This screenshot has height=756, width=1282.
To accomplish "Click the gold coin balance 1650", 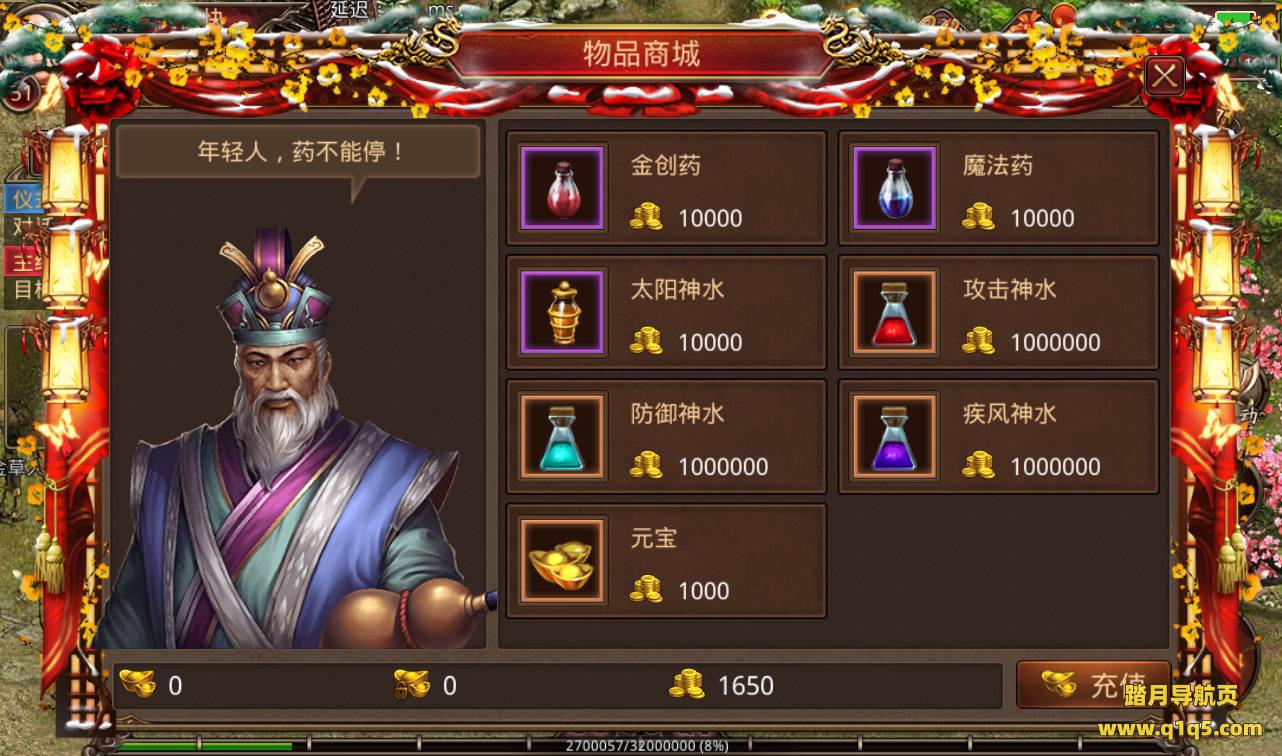I will click(746, 685).
